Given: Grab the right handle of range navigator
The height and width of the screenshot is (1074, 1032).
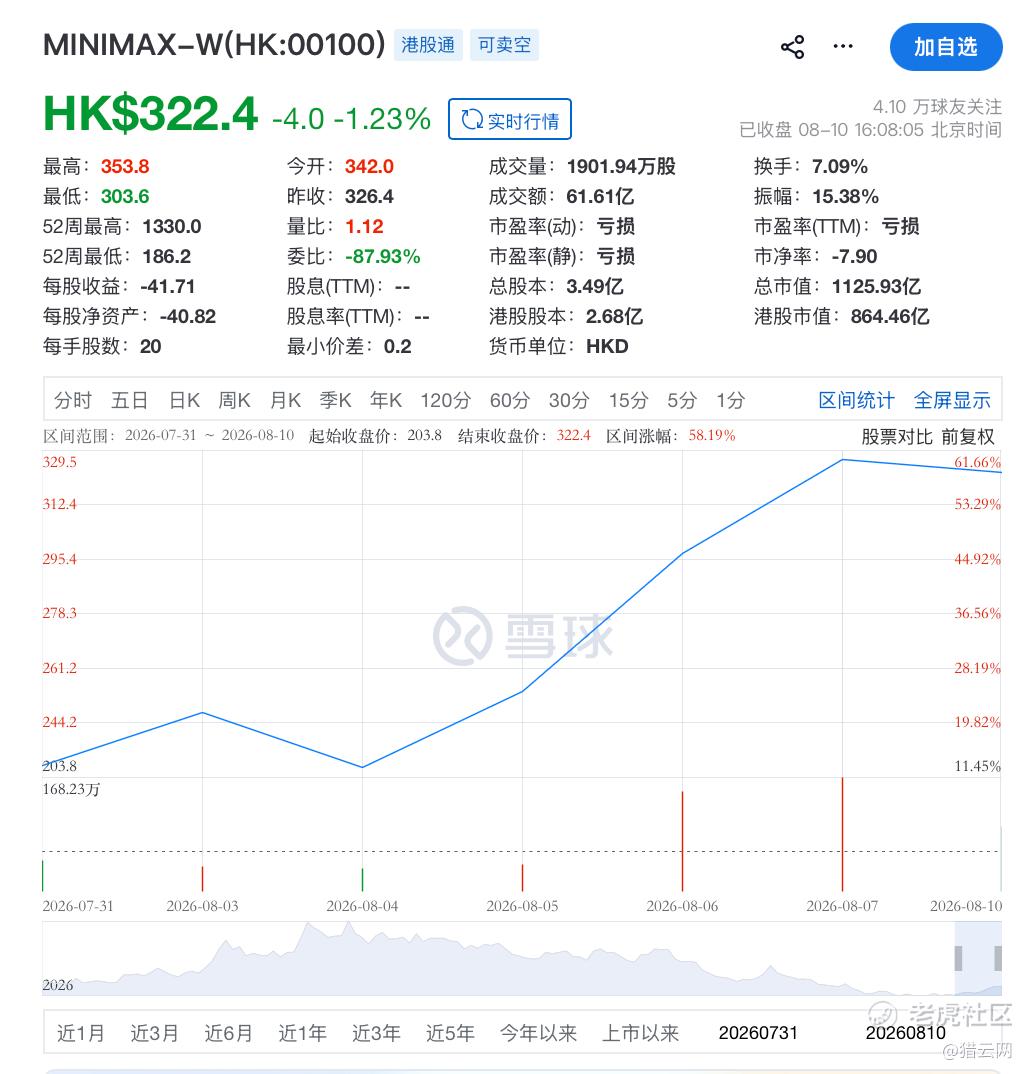Looking at the screenshot, I should pos(998,958).
